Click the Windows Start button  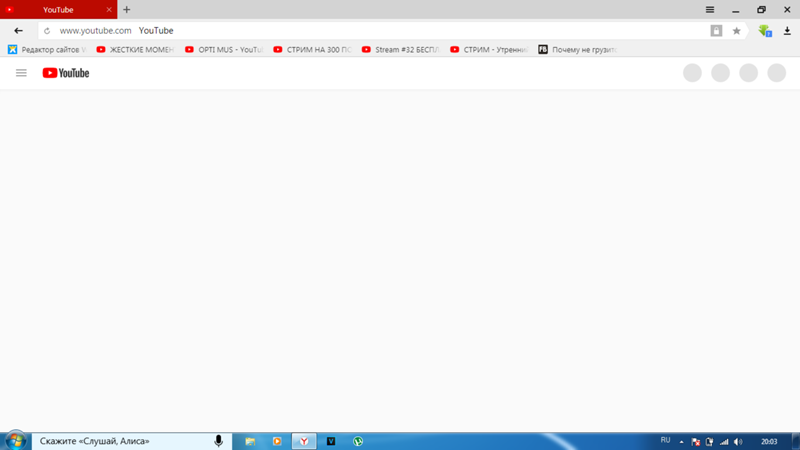coord(15,441)
